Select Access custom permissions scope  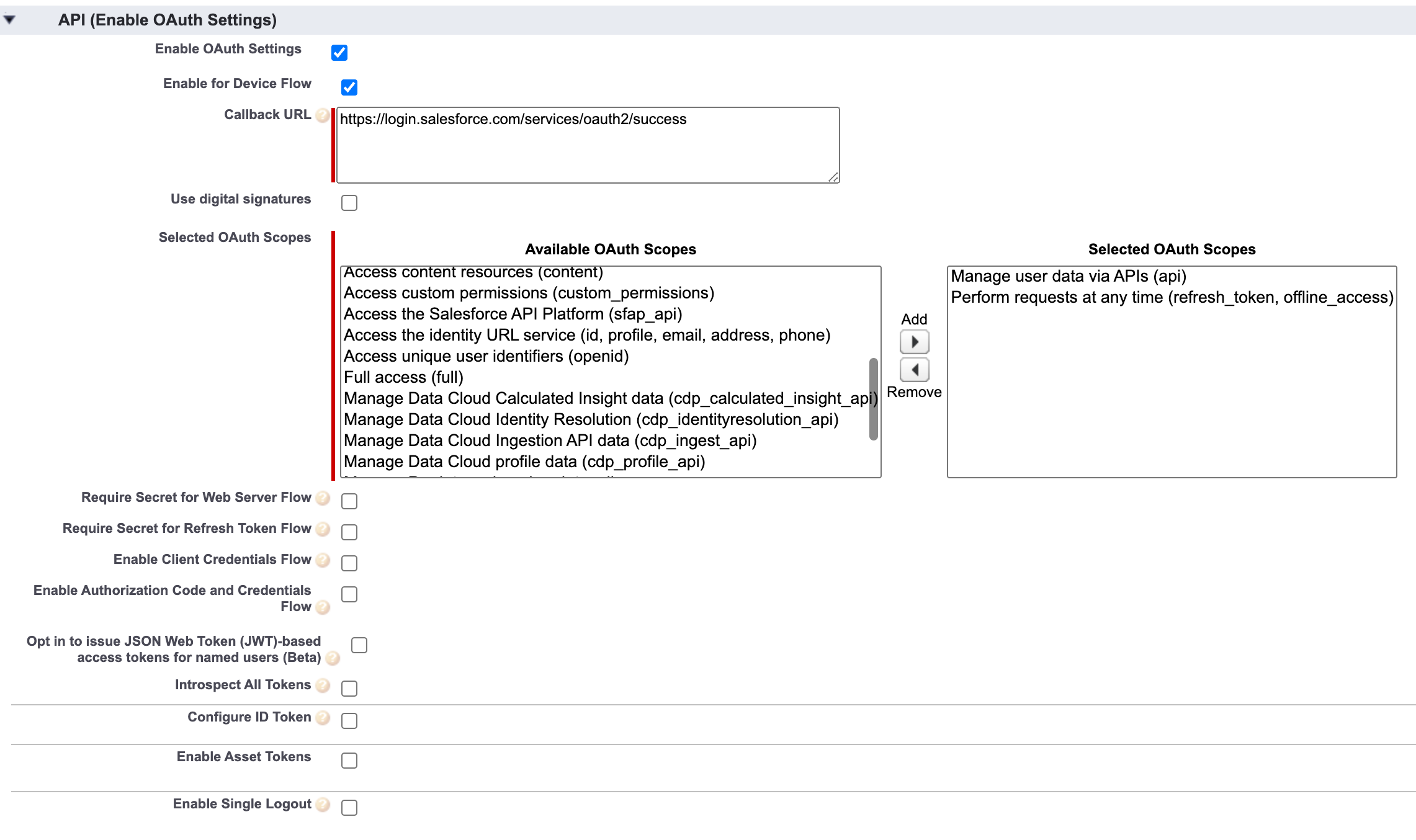click(529, 293)
